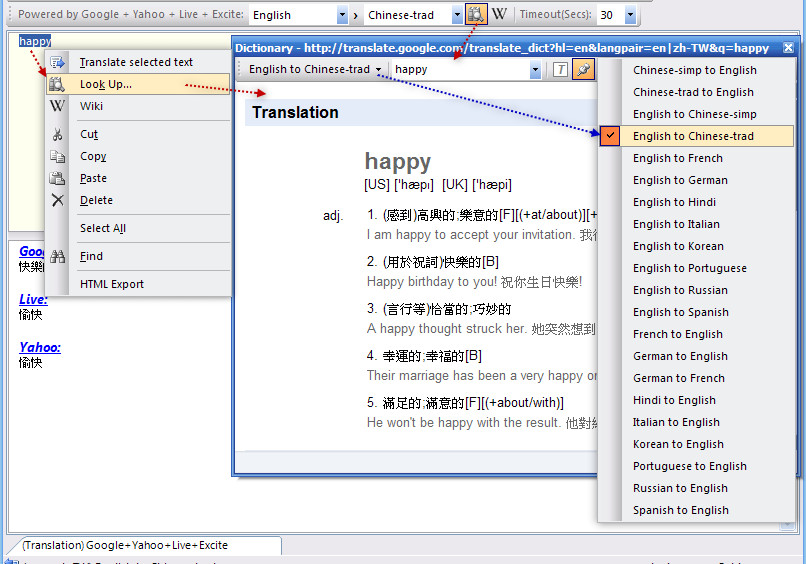Select Cut from context menu
Image resolution: width=806 pixels, height=564 pixels.
click(x=138, y=134)
